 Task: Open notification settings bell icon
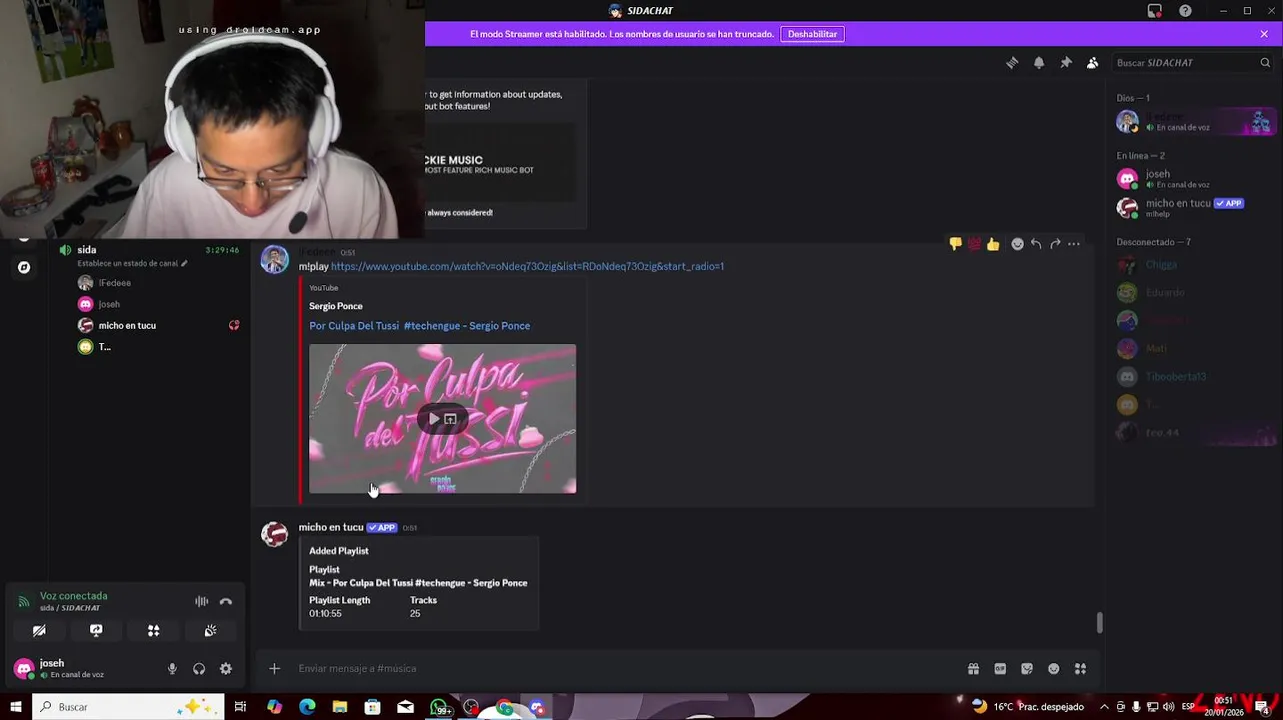coord(1039,63)
